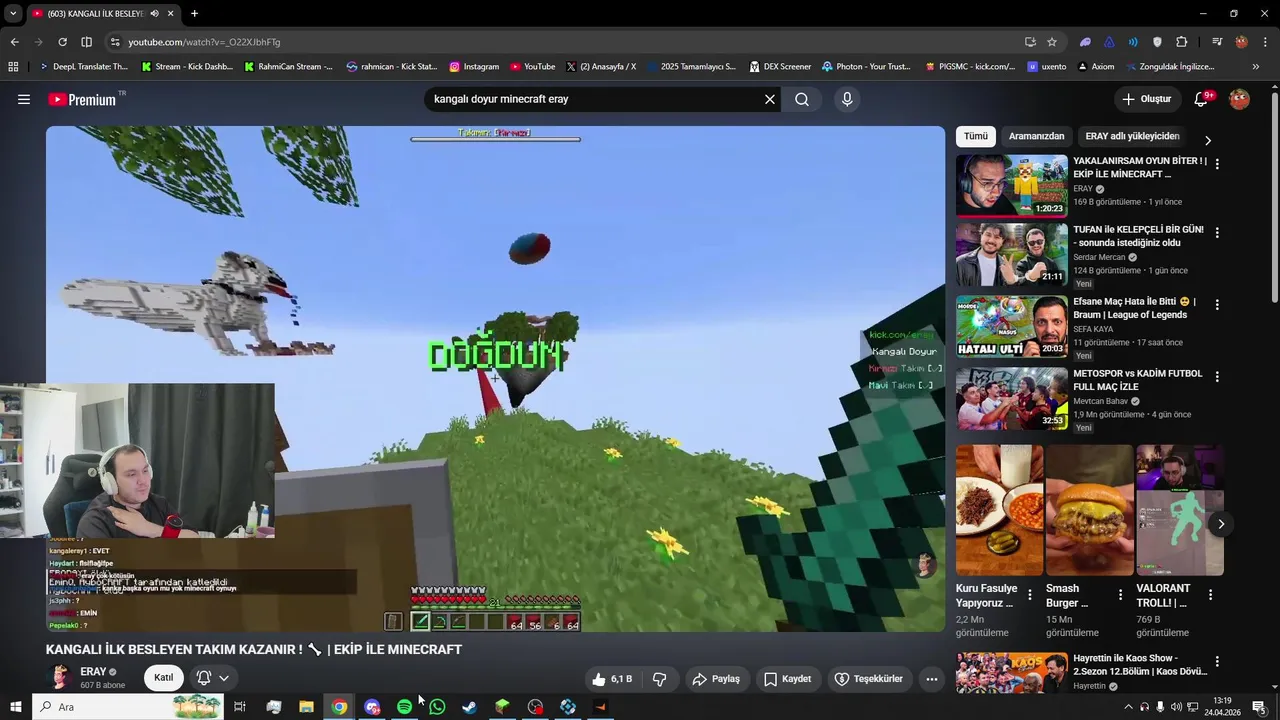
Task: Open Windows Start menu
Action: tap(15, 707)
